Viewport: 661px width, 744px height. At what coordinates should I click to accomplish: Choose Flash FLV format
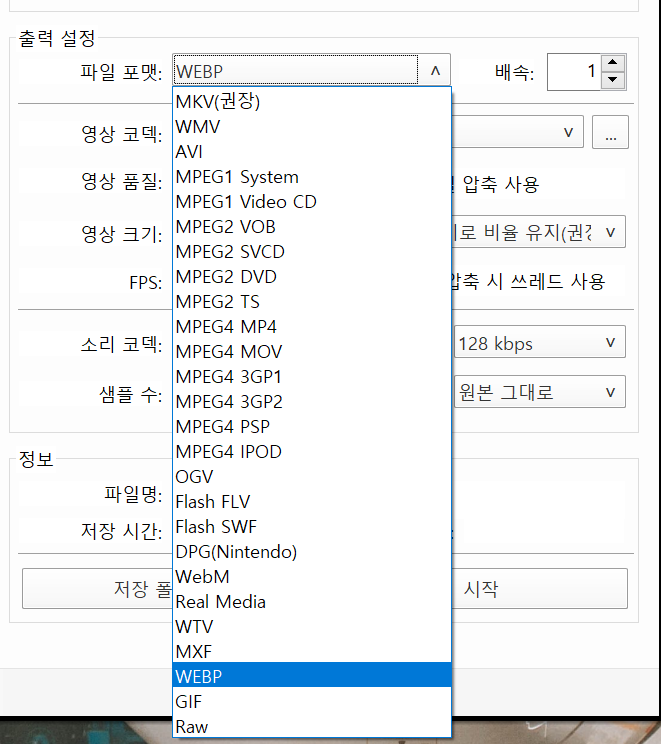point(312,502)
